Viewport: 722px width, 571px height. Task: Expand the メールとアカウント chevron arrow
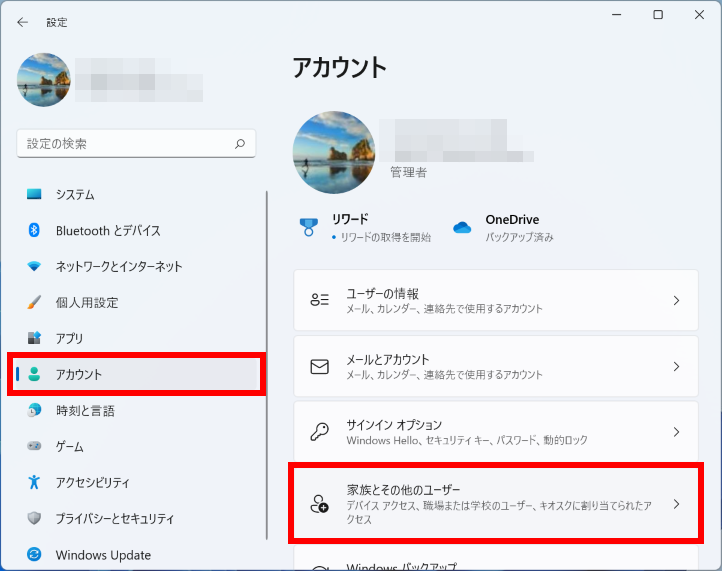[x=676, y=367]
